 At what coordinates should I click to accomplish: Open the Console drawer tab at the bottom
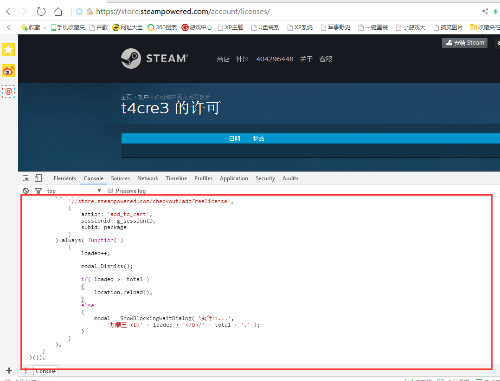click(x=46, y=371)
